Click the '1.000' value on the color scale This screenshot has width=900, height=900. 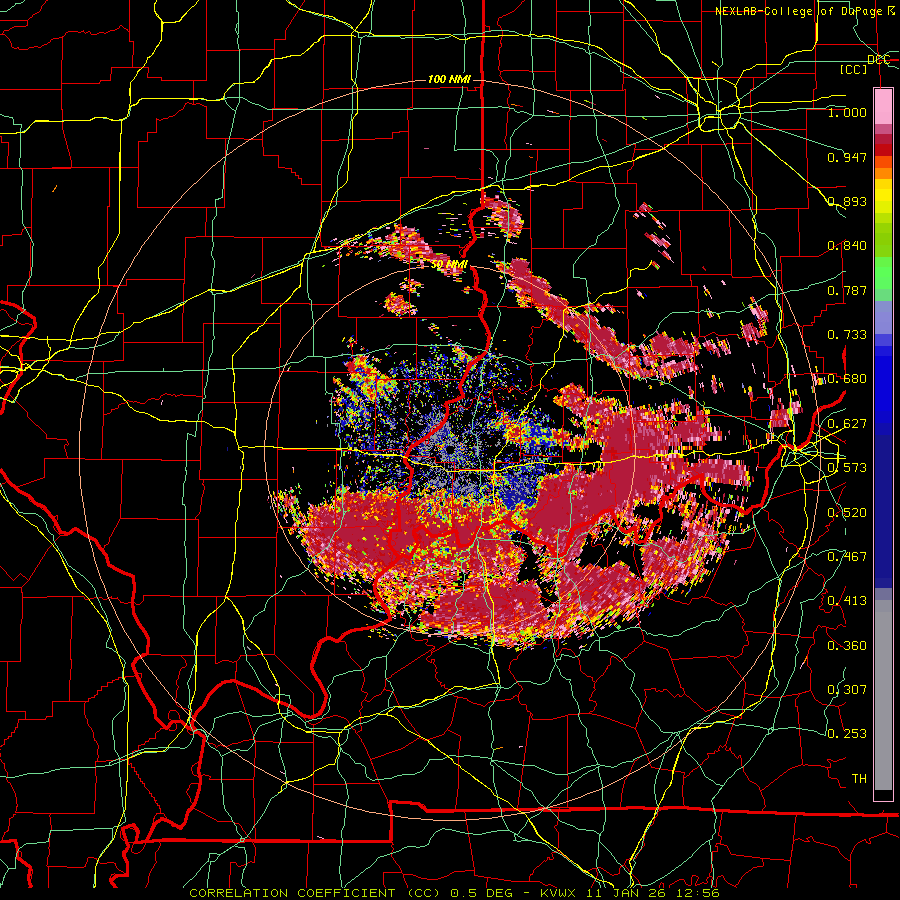[847, 112]
